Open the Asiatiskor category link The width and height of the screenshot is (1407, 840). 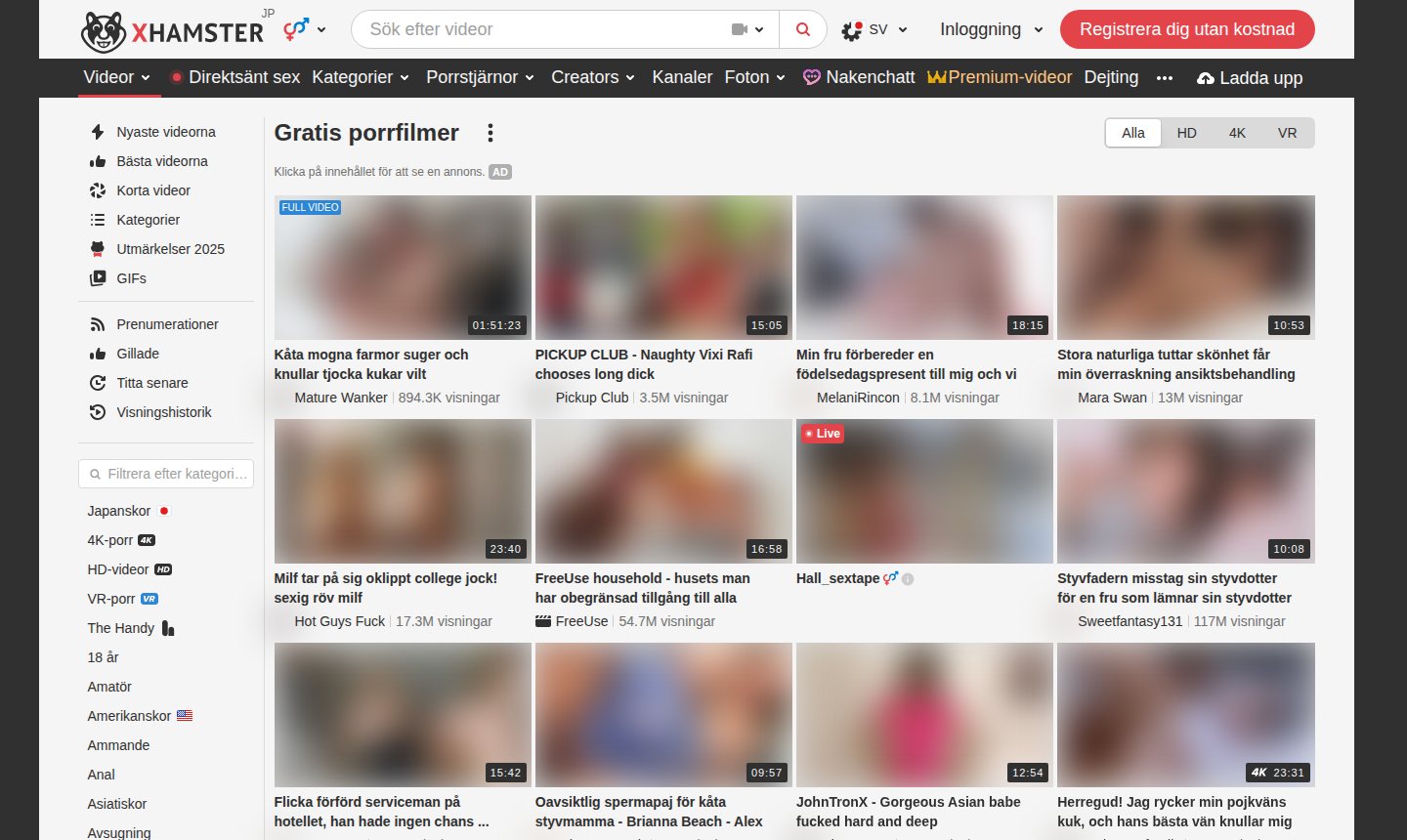click(x=117, y=804)
